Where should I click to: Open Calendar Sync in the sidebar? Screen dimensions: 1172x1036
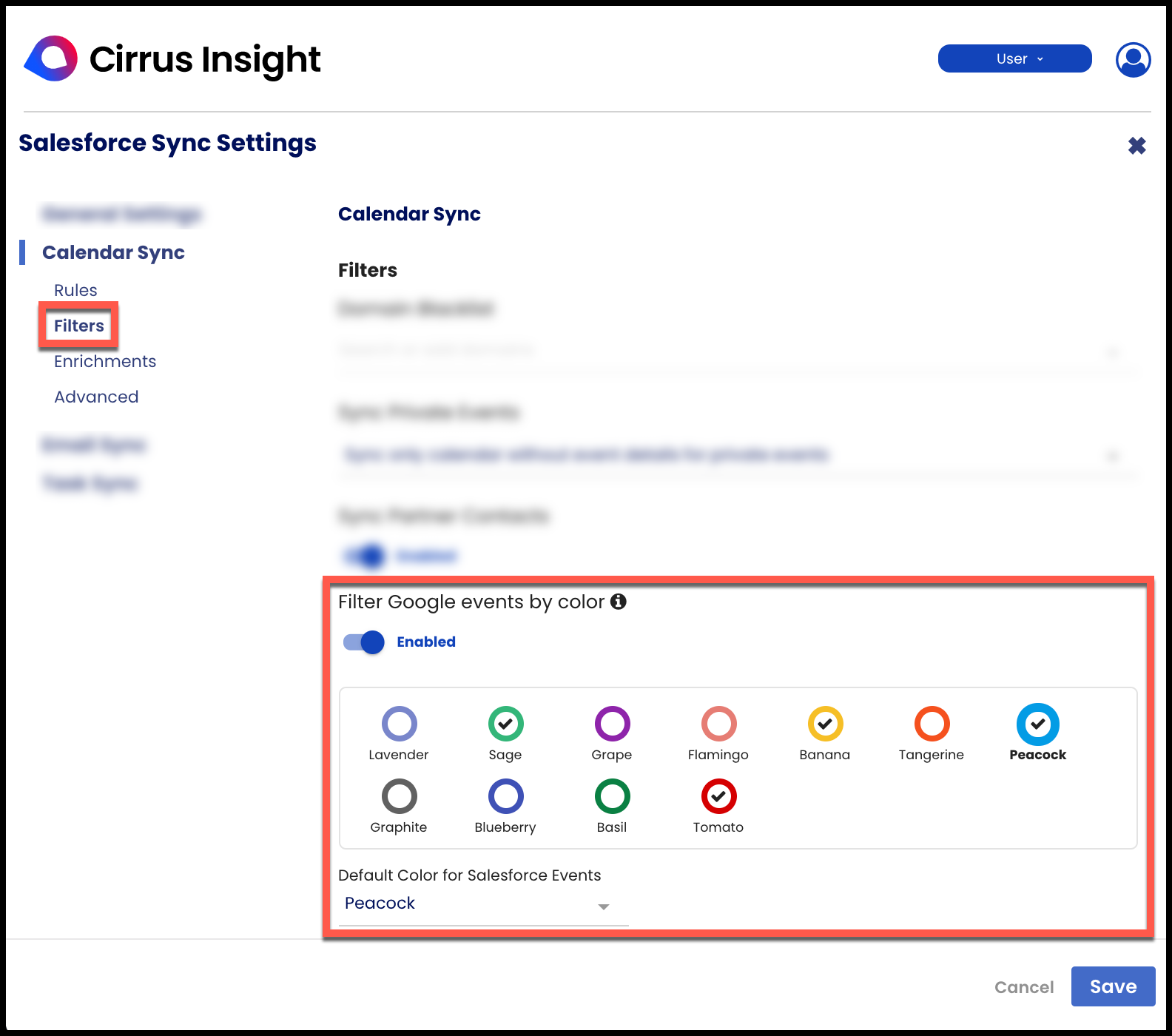(x=113, y=252)
